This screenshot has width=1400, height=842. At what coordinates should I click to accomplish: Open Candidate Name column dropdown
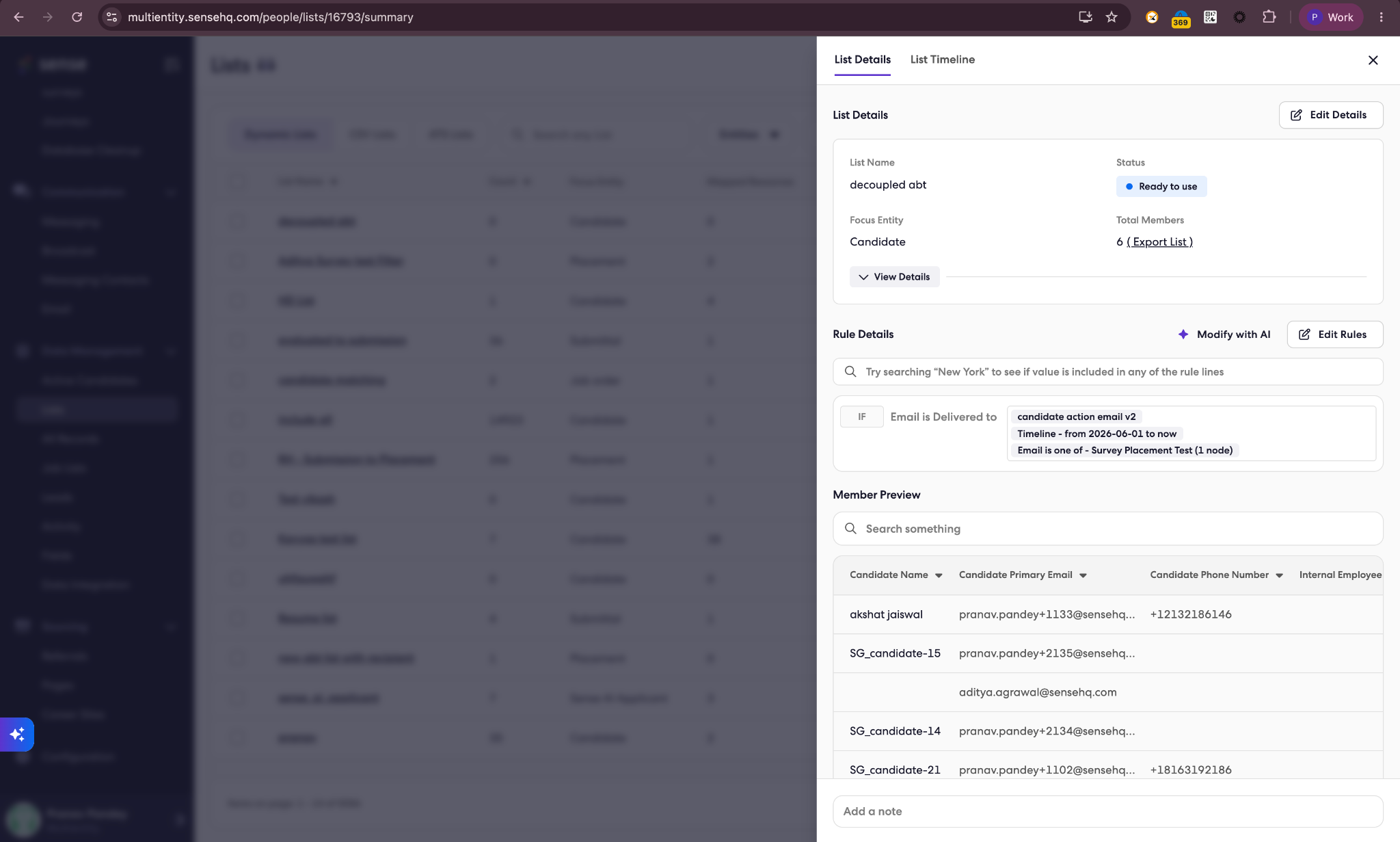[939, 575]
